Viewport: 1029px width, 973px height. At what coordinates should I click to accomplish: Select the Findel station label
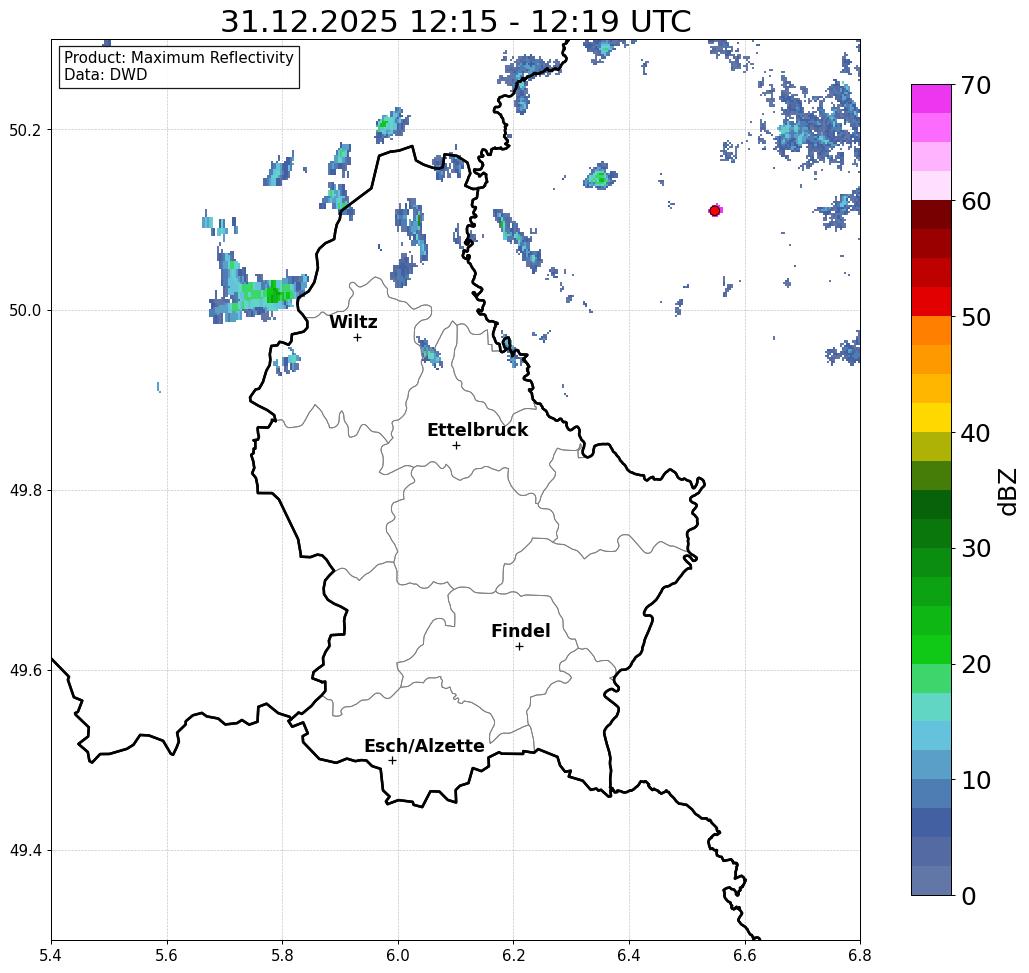coord(520,631)
